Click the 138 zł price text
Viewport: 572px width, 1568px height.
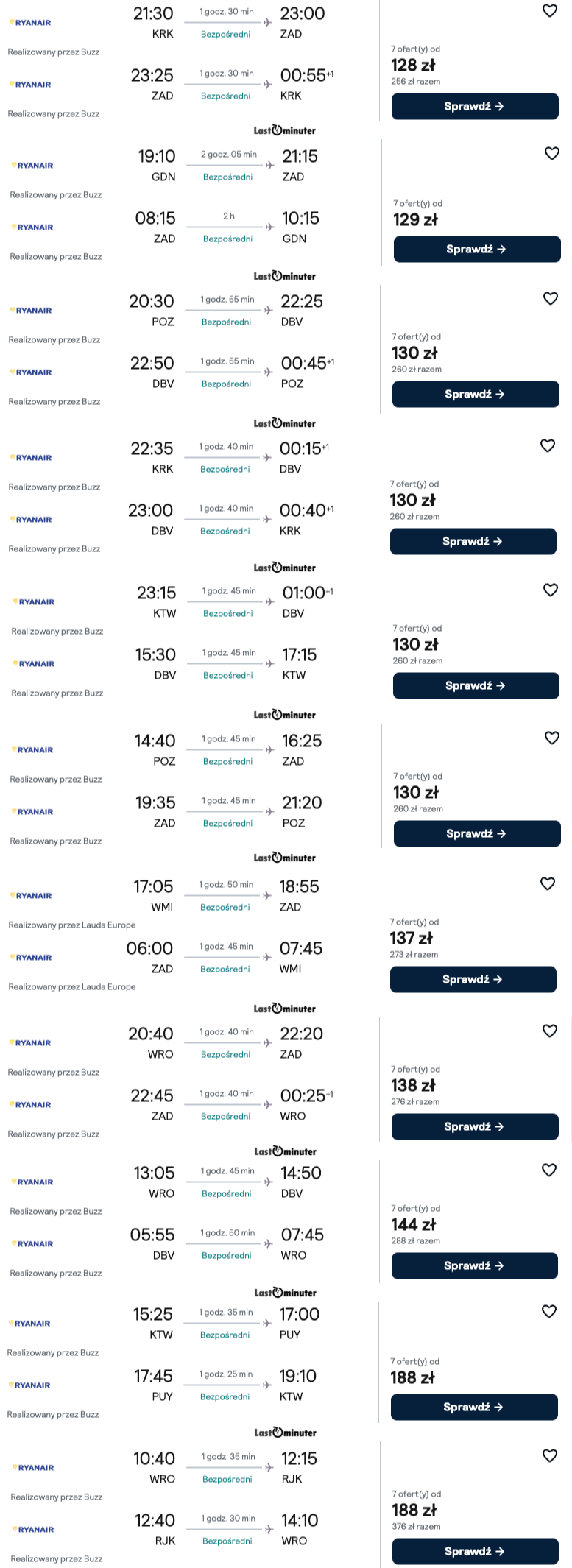(413, 1086)
